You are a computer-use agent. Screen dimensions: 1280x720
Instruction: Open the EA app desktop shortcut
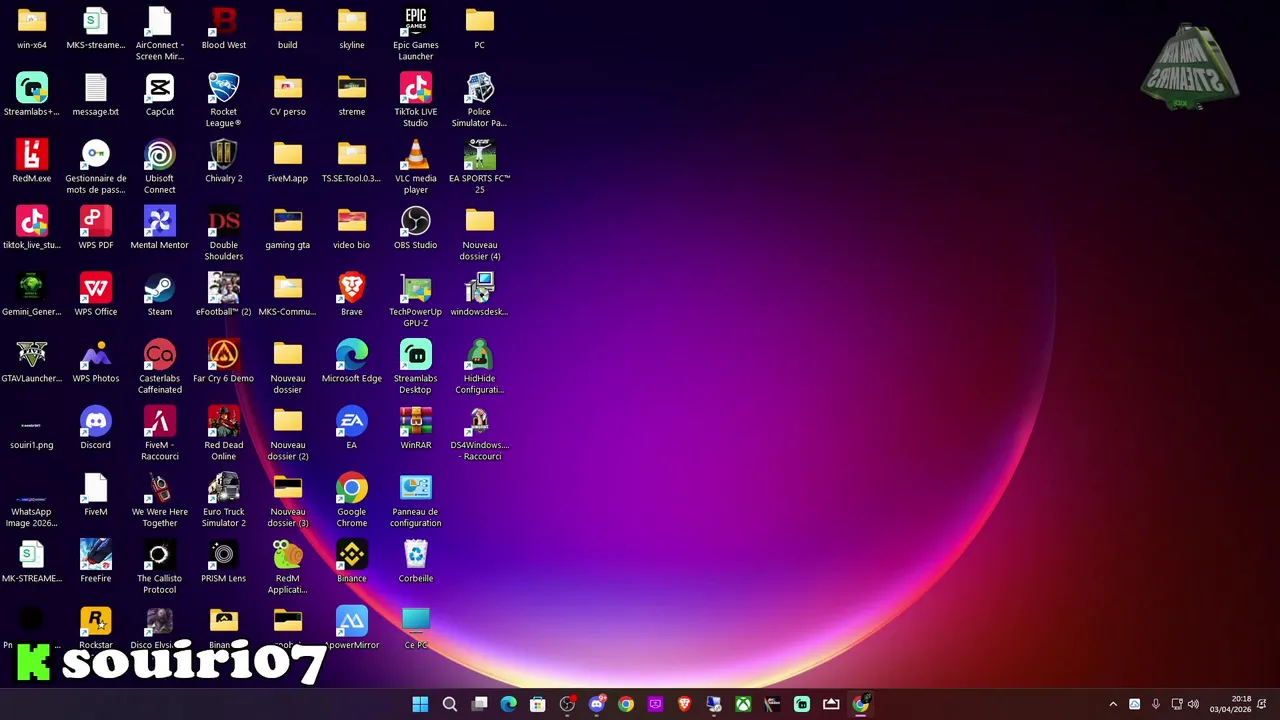pos(352,428)
